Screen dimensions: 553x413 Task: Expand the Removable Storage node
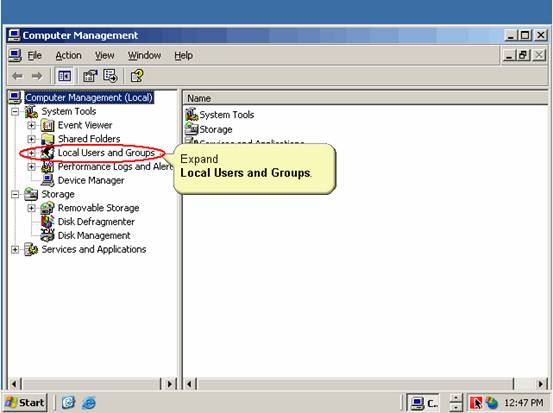click(x=31, y=208)
